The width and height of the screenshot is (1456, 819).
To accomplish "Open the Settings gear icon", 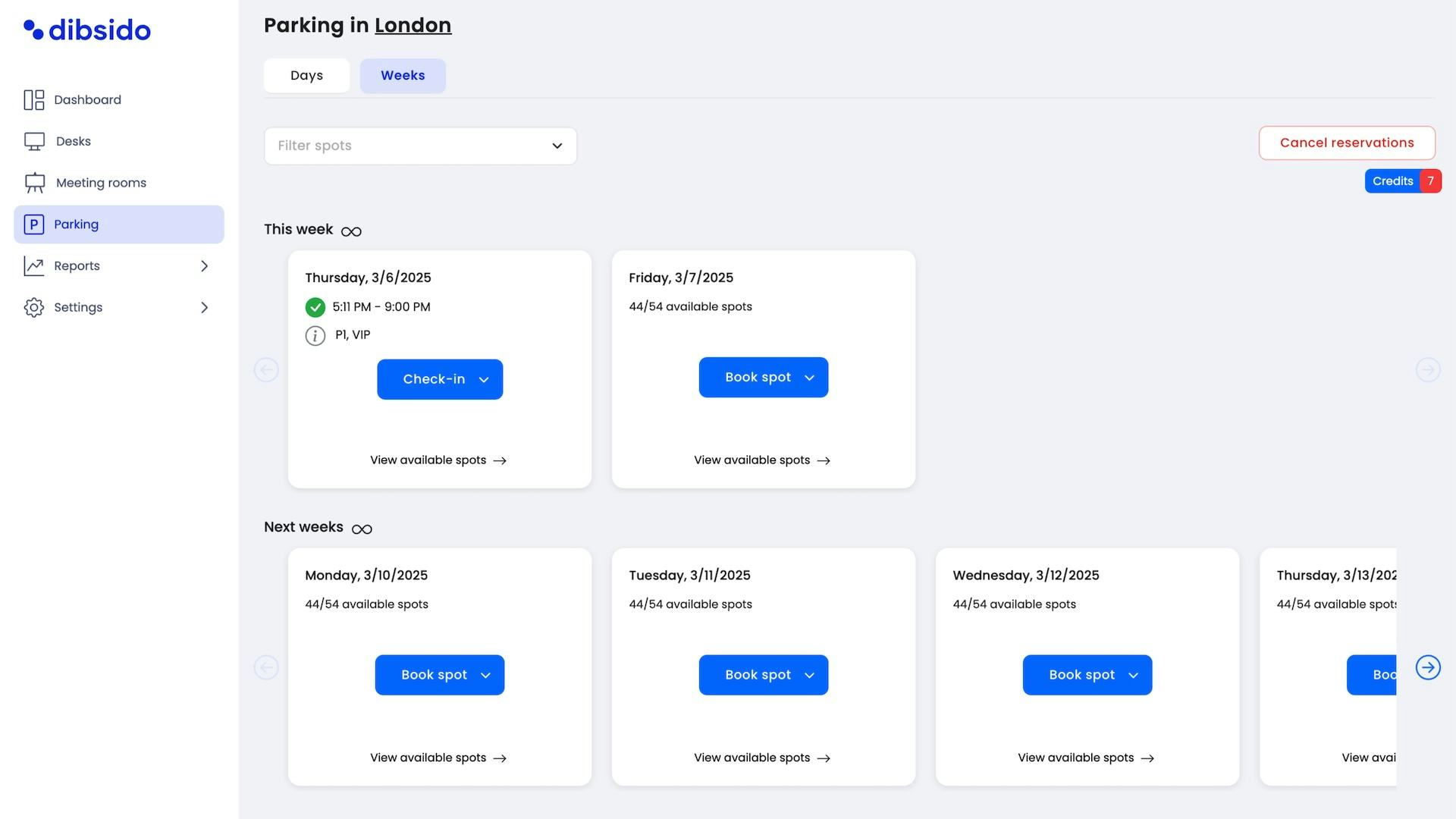I will pyautogui.click(x=34, y=307).
